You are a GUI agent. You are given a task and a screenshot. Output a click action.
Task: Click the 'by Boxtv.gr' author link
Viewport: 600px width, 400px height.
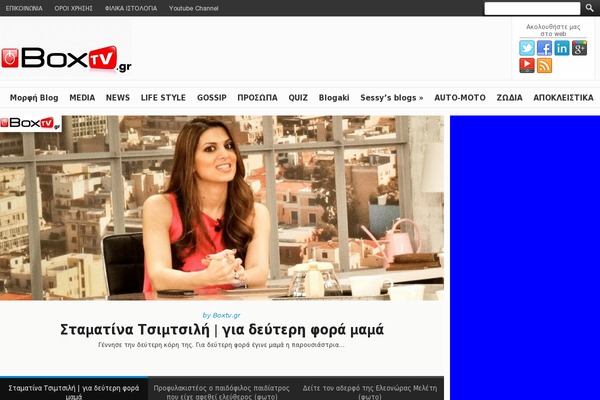pos(221,315)
